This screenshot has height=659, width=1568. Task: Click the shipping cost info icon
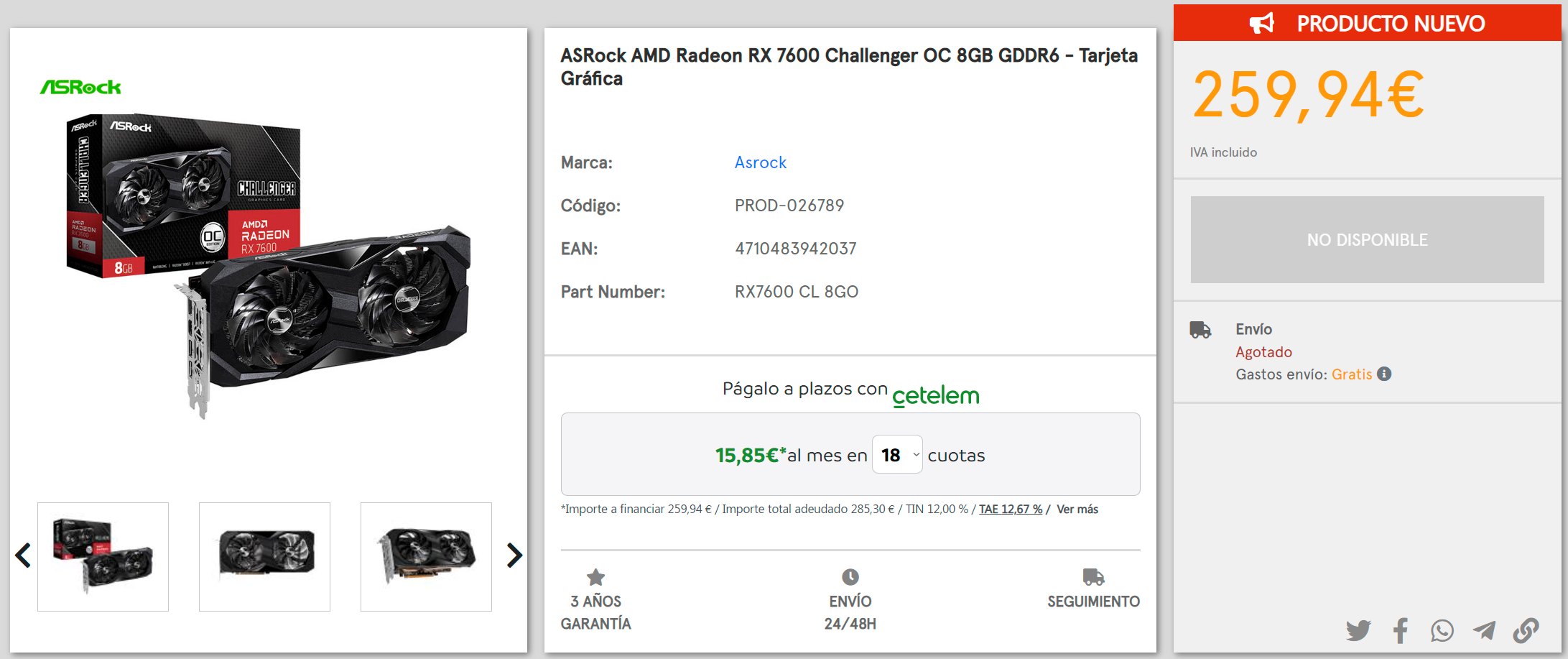[1384, 374]
